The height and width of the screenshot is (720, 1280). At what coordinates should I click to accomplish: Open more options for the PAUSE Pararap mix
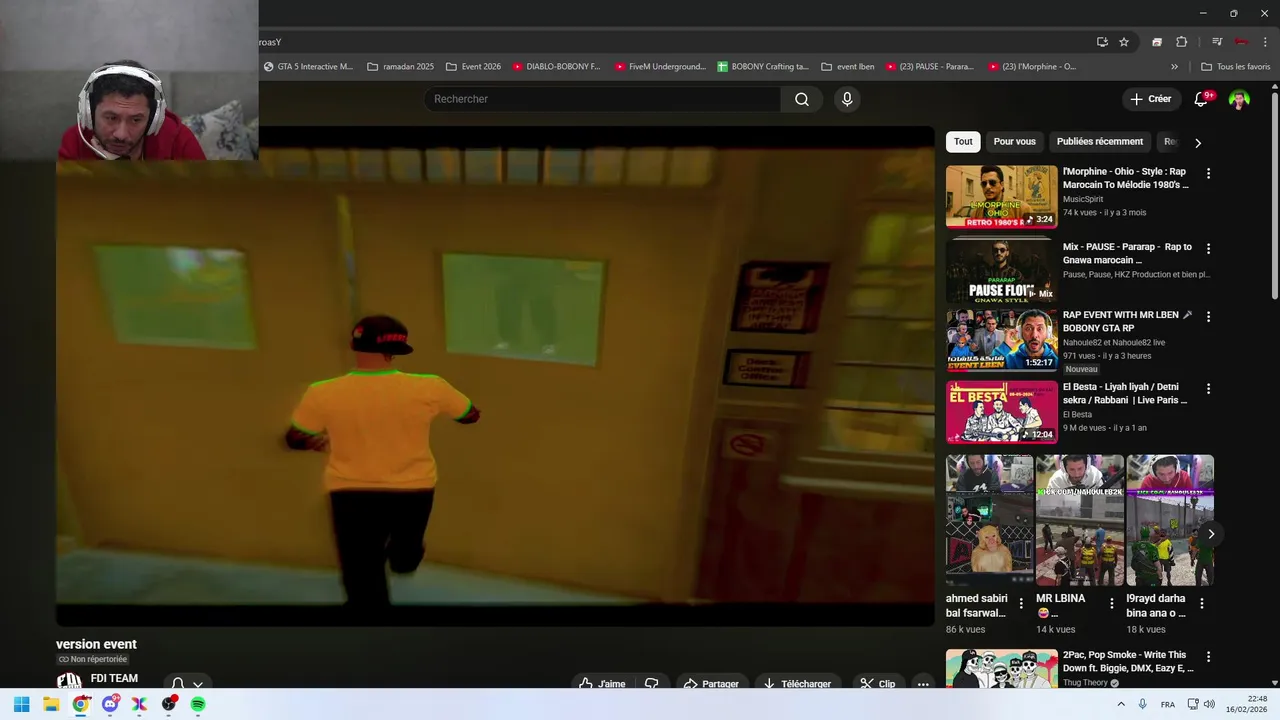click(1208, 248)
